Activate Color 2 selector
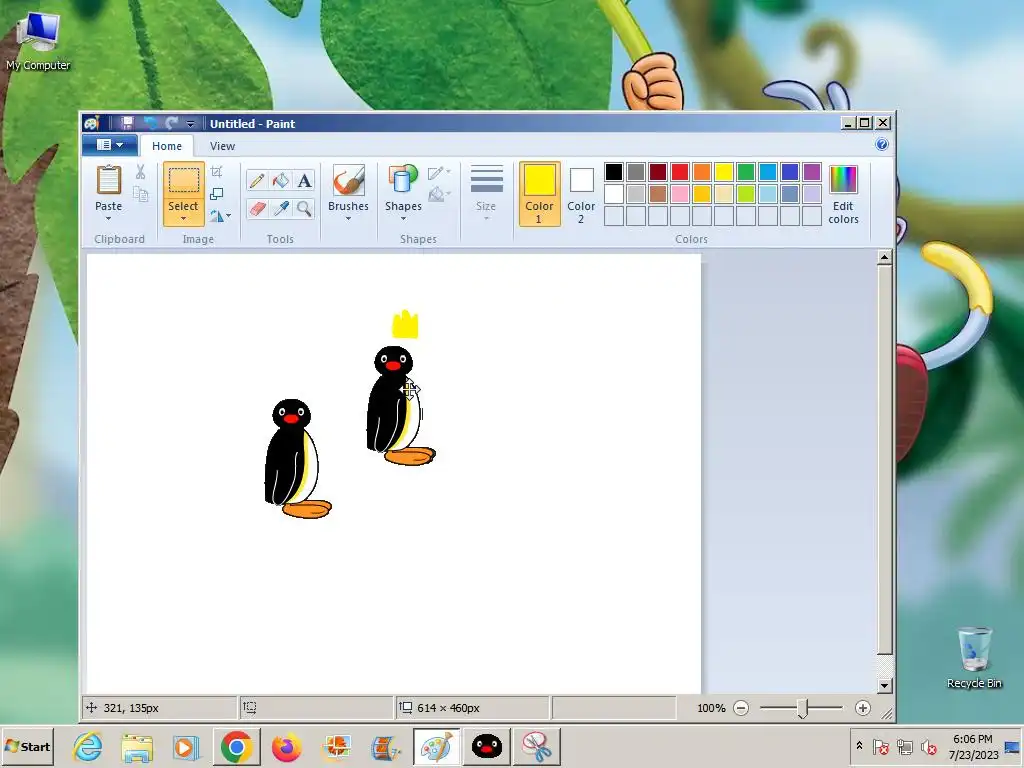The width and height of the screenshot is (1024, 768). 581,194
